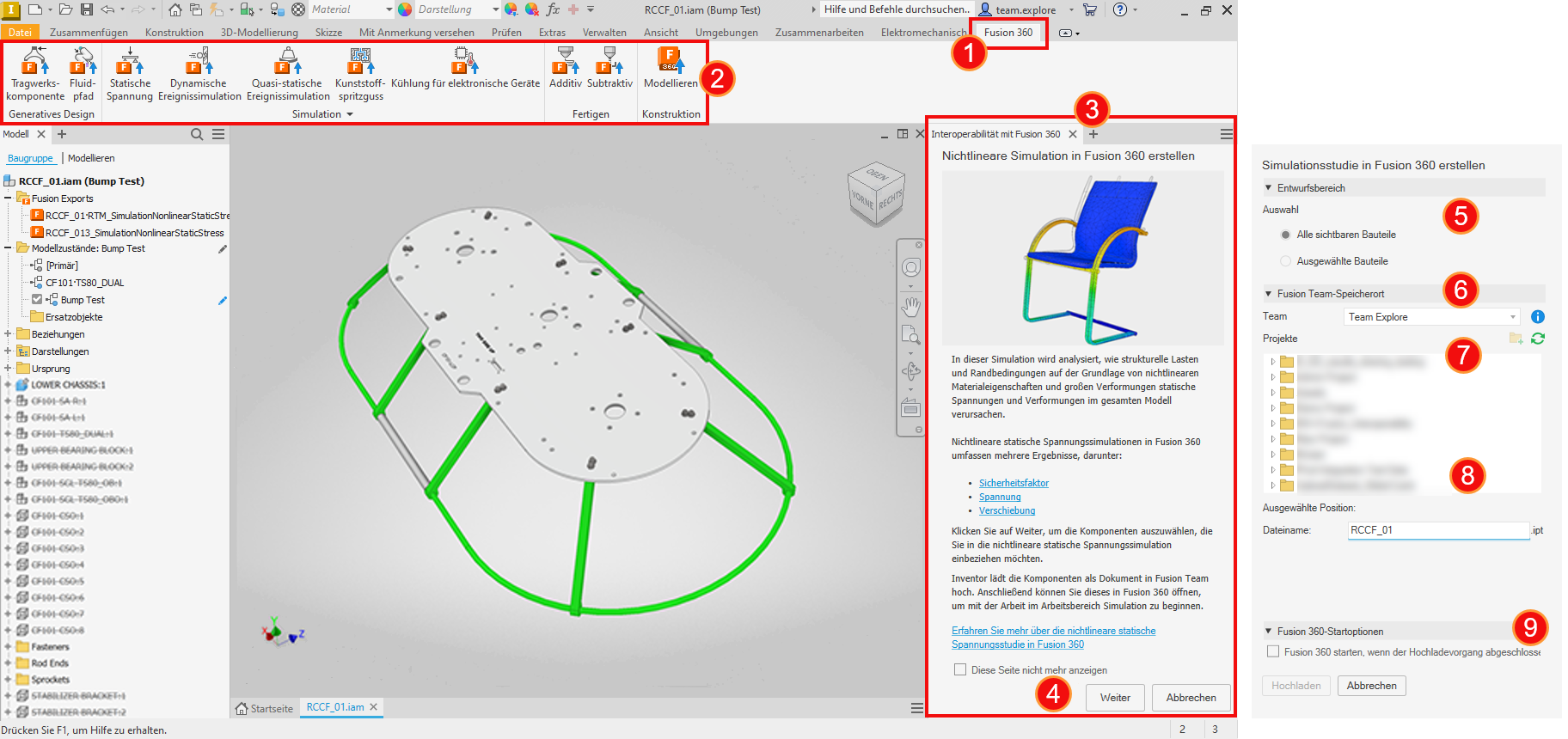Image resolution: width=1568 pixels, height=739 pixels.
Task: Open the Darstellung dropdown
Action: click(458, 9)
